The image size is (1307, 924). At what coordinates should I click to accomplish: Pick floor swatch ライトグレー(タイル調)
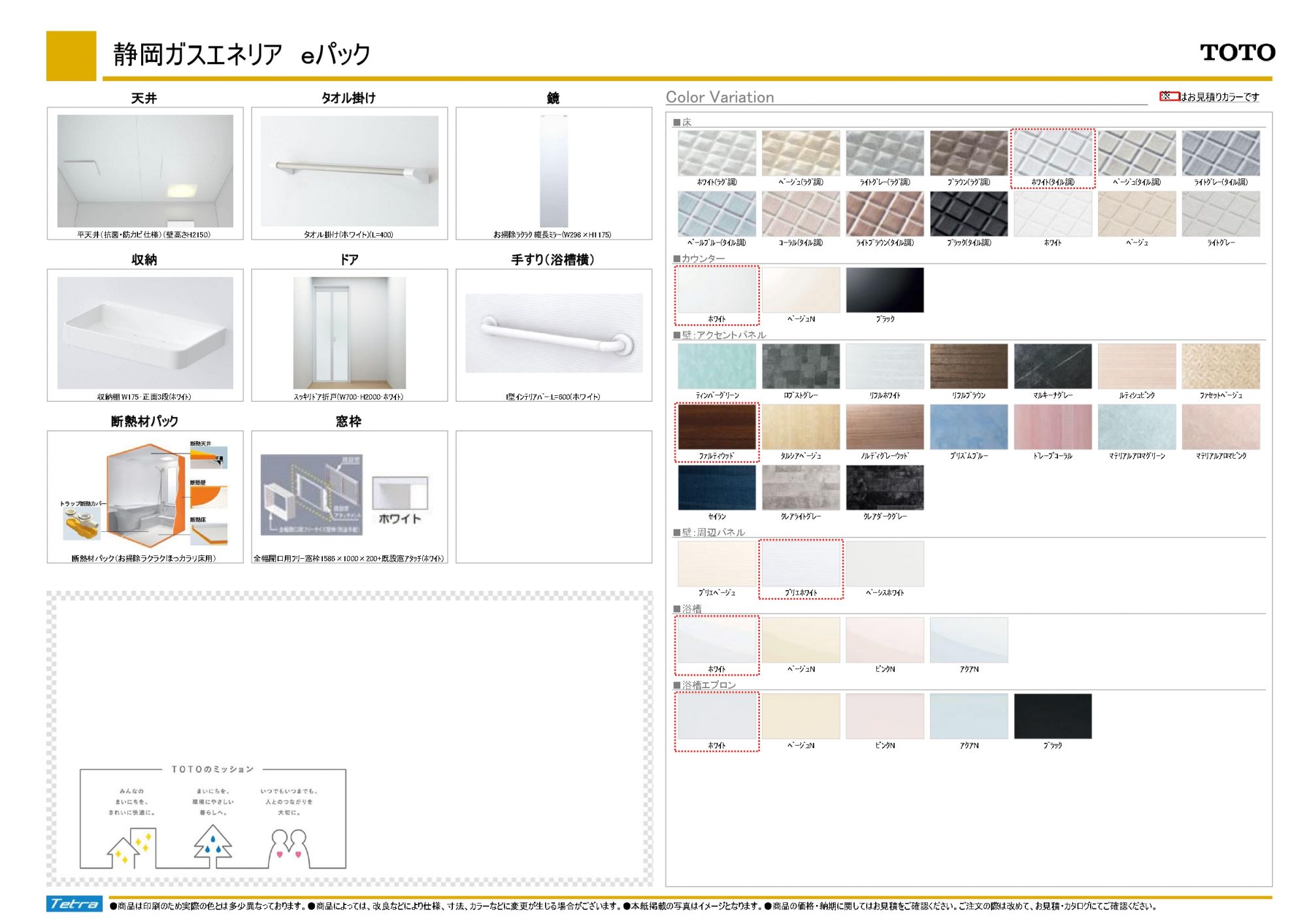tap(1221, 154)
